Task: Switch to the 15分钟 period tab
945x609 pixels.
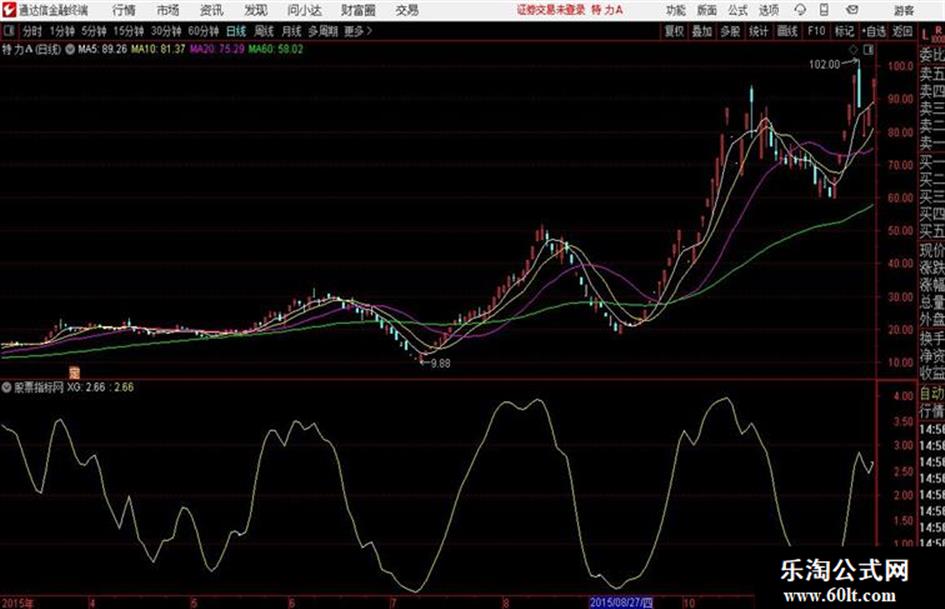Action: click(x=128, y=31)
